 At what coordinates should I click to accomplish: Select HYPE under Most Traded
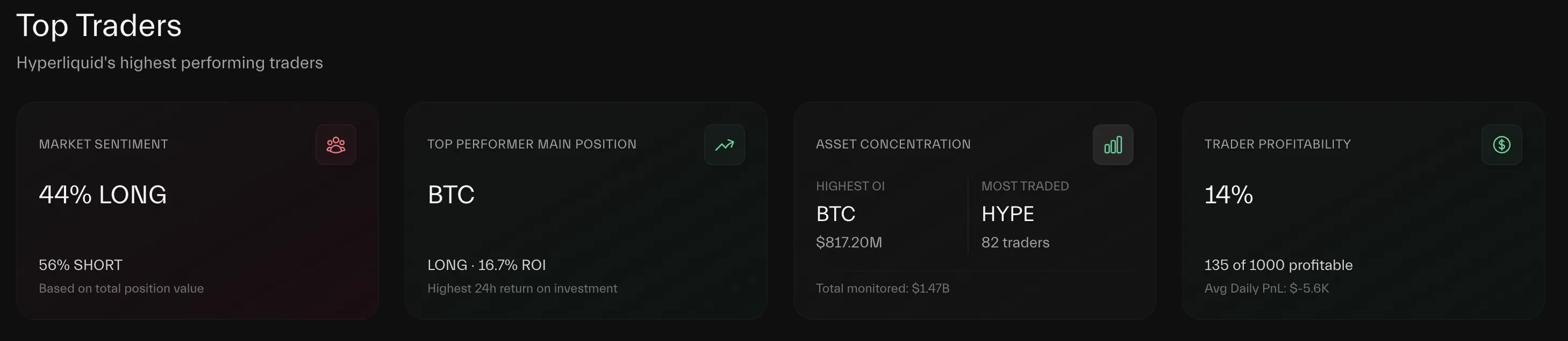pos(1008,214)
